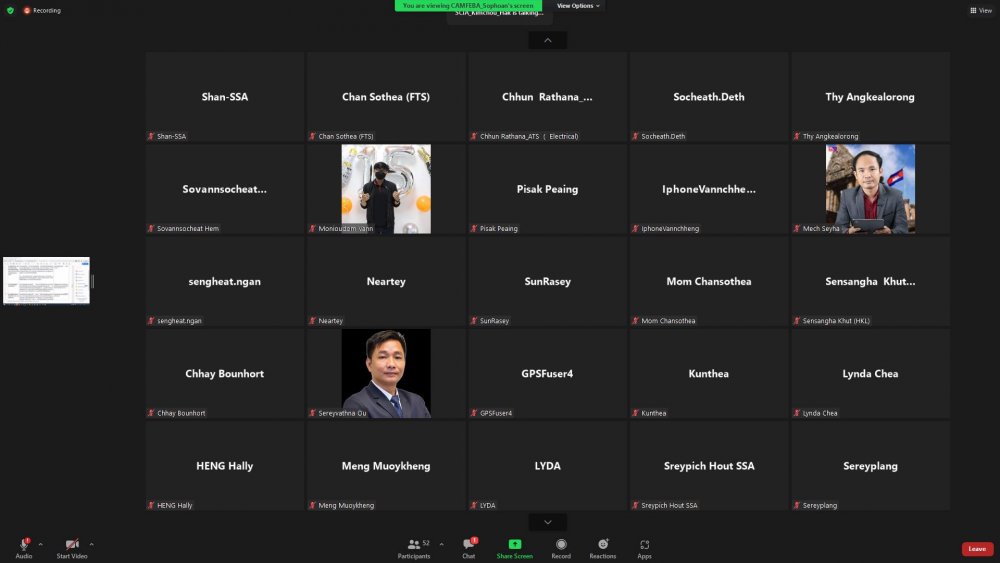
Task: Open the Reactions menu
Action: pyautogui.click(x=603, y=545)
